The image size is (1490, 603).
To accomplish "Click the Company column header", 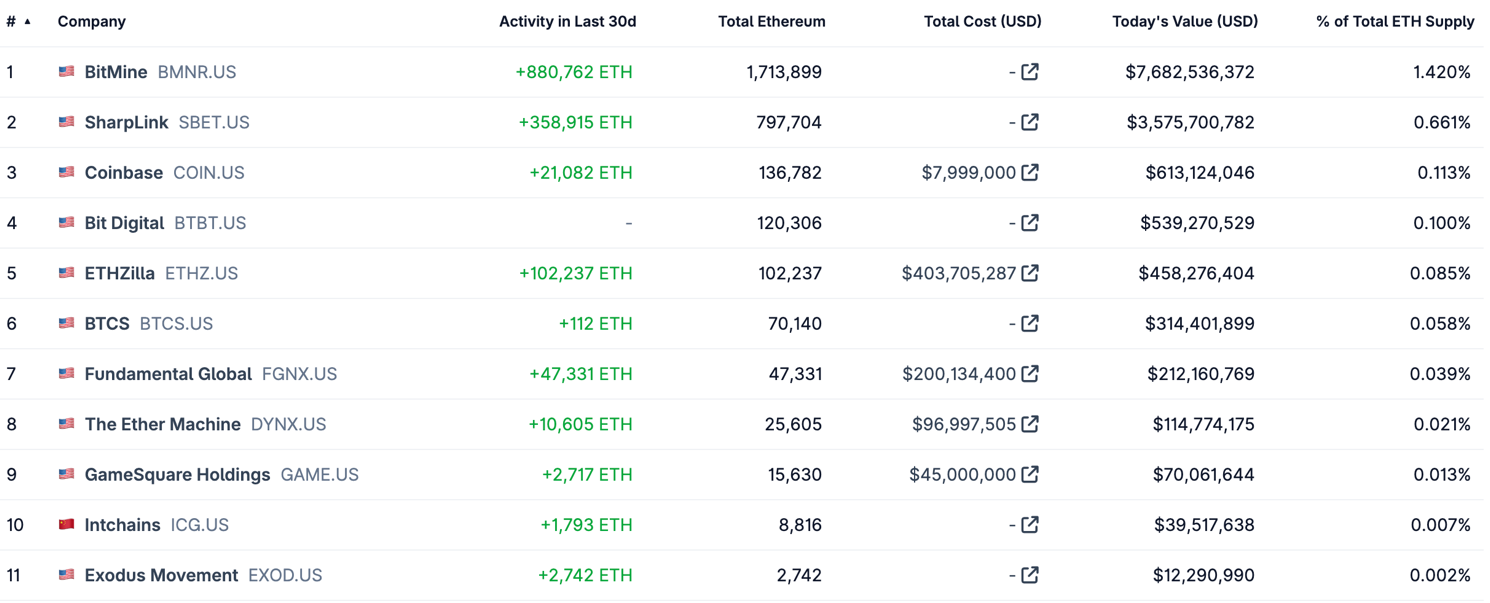I will [92, 21].
